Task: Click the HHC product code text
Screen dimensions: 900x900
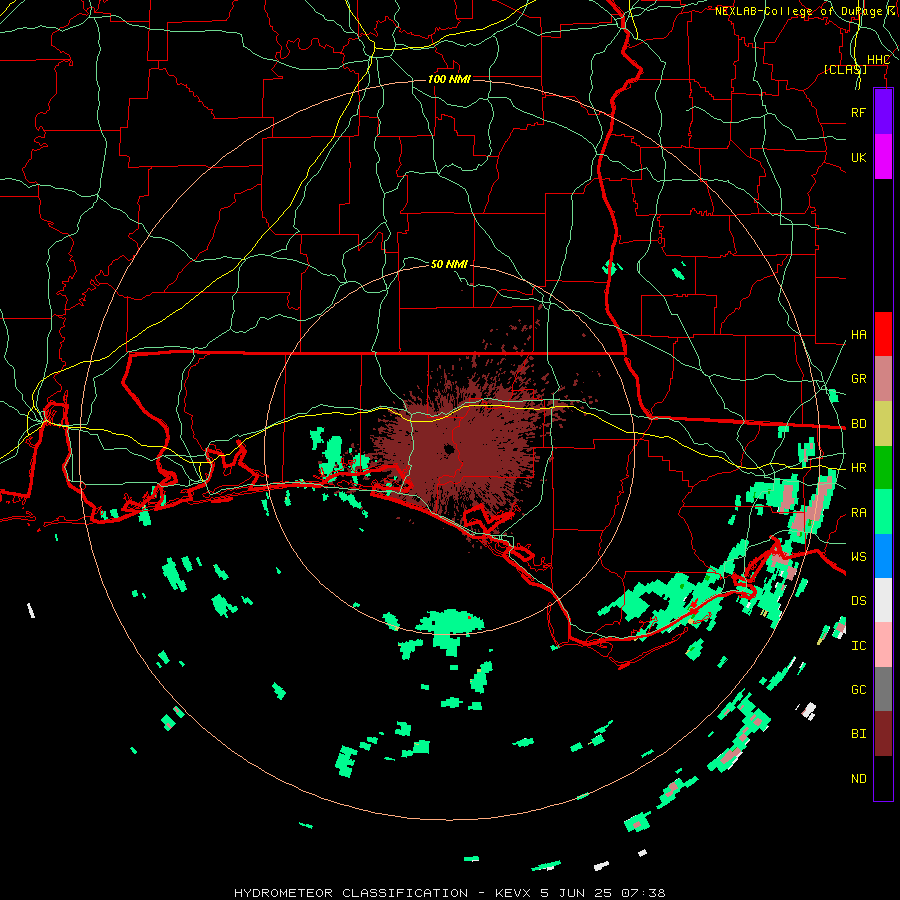Action: (x=878, y=60)
